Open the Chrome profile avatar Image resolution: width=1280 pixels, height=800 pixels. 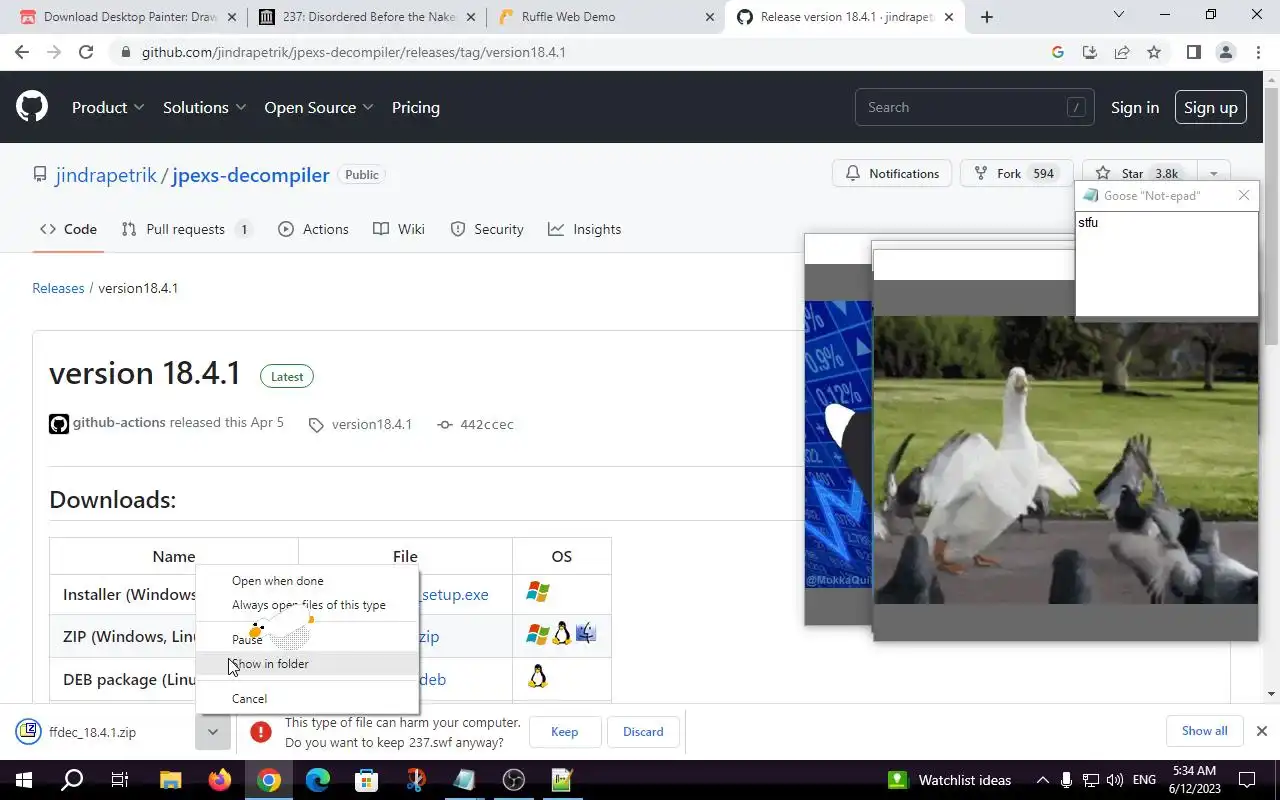pos(1226,52)
